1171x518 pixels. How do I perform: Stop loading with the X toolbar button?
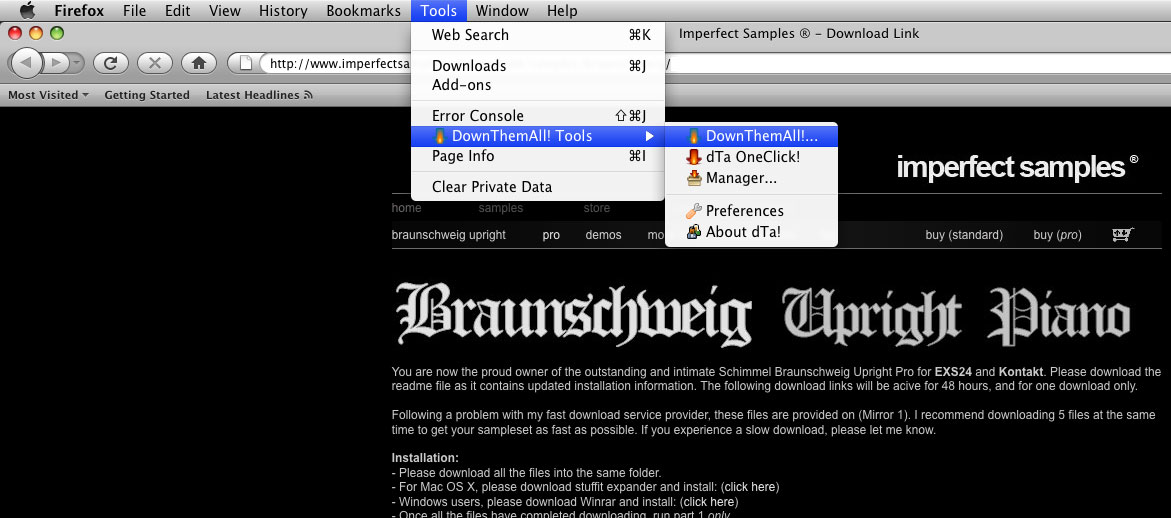(155, 63)
